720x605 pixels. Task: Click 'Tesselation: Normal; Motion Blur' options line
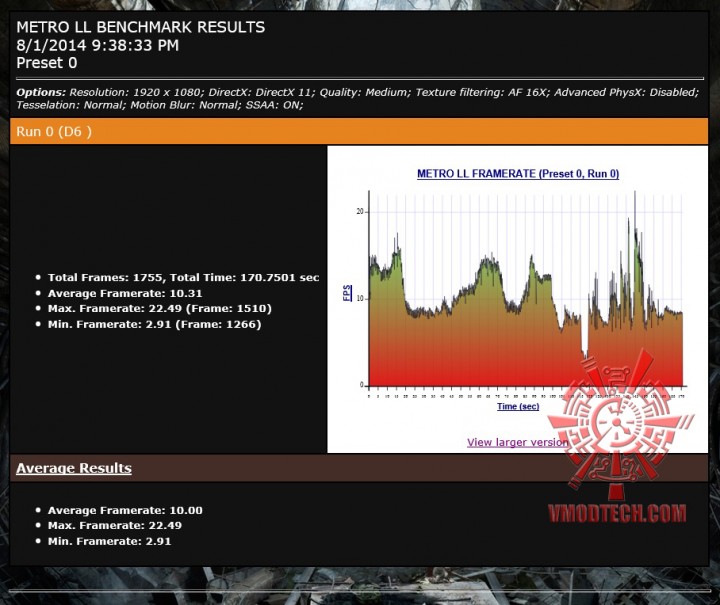pyautogui.click(x=160, y=105)
